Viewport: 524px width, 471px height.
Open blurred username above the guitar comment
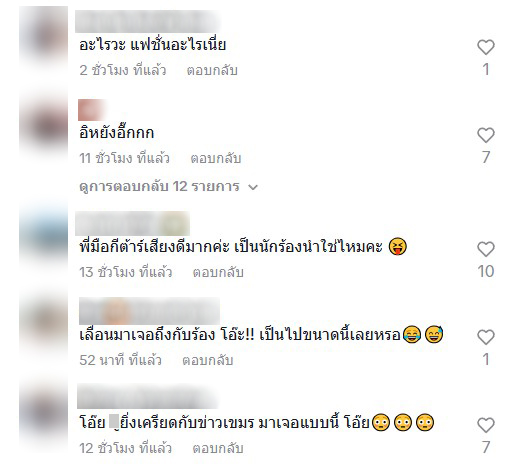(132, 223)
